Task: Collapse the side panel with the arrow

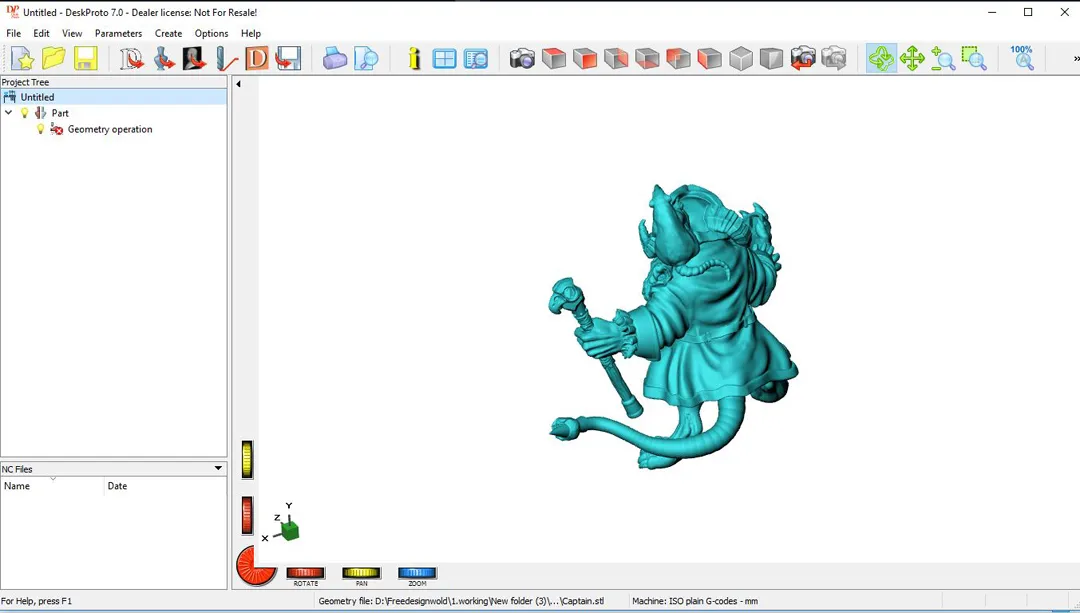Action: coord(238,84)
